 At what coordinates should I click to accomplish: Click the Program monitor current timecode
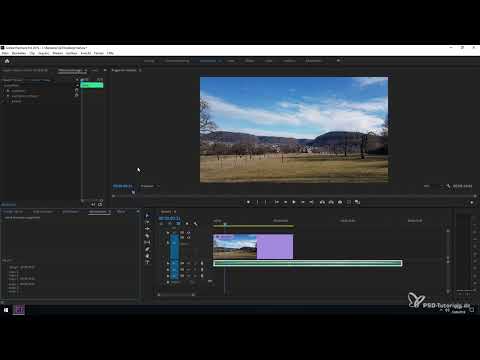pyautogui.click(x=122, y=186)
